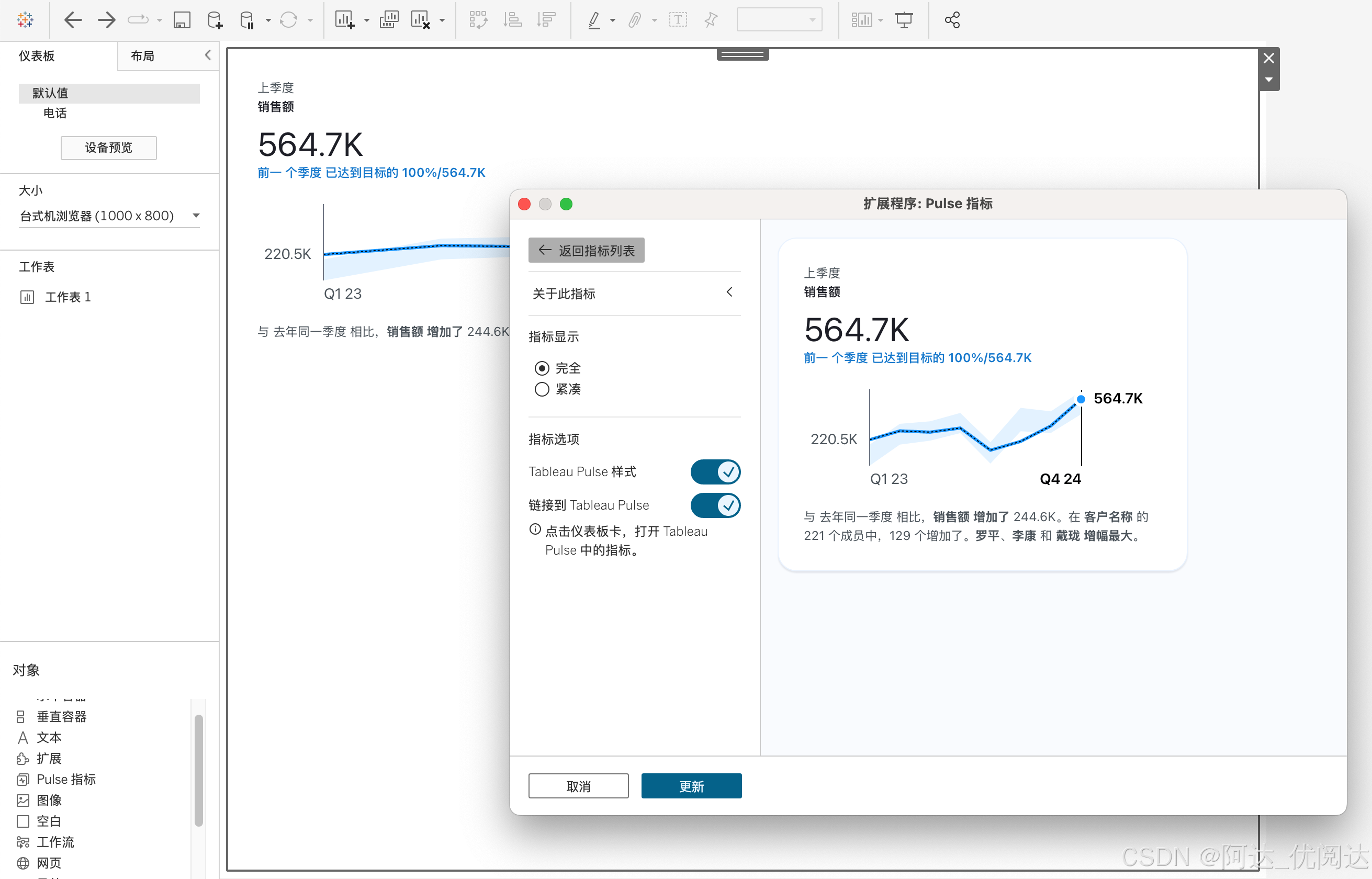Image resolution: width=1372 pixels, height=879 pixels.
Task: Select the 完全 radio option
Action: (542, 368)
